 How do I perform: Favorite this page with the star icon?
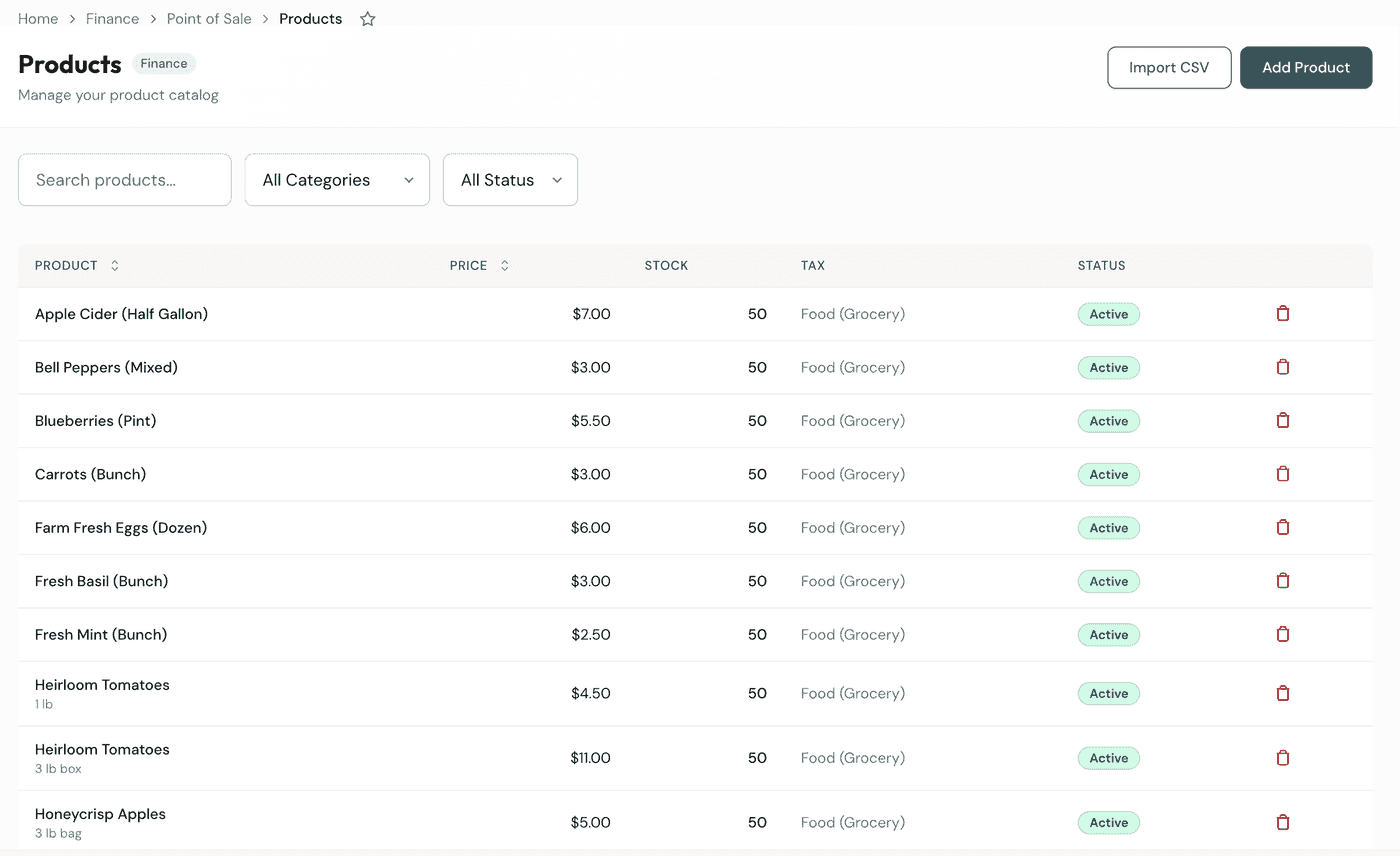367,18
